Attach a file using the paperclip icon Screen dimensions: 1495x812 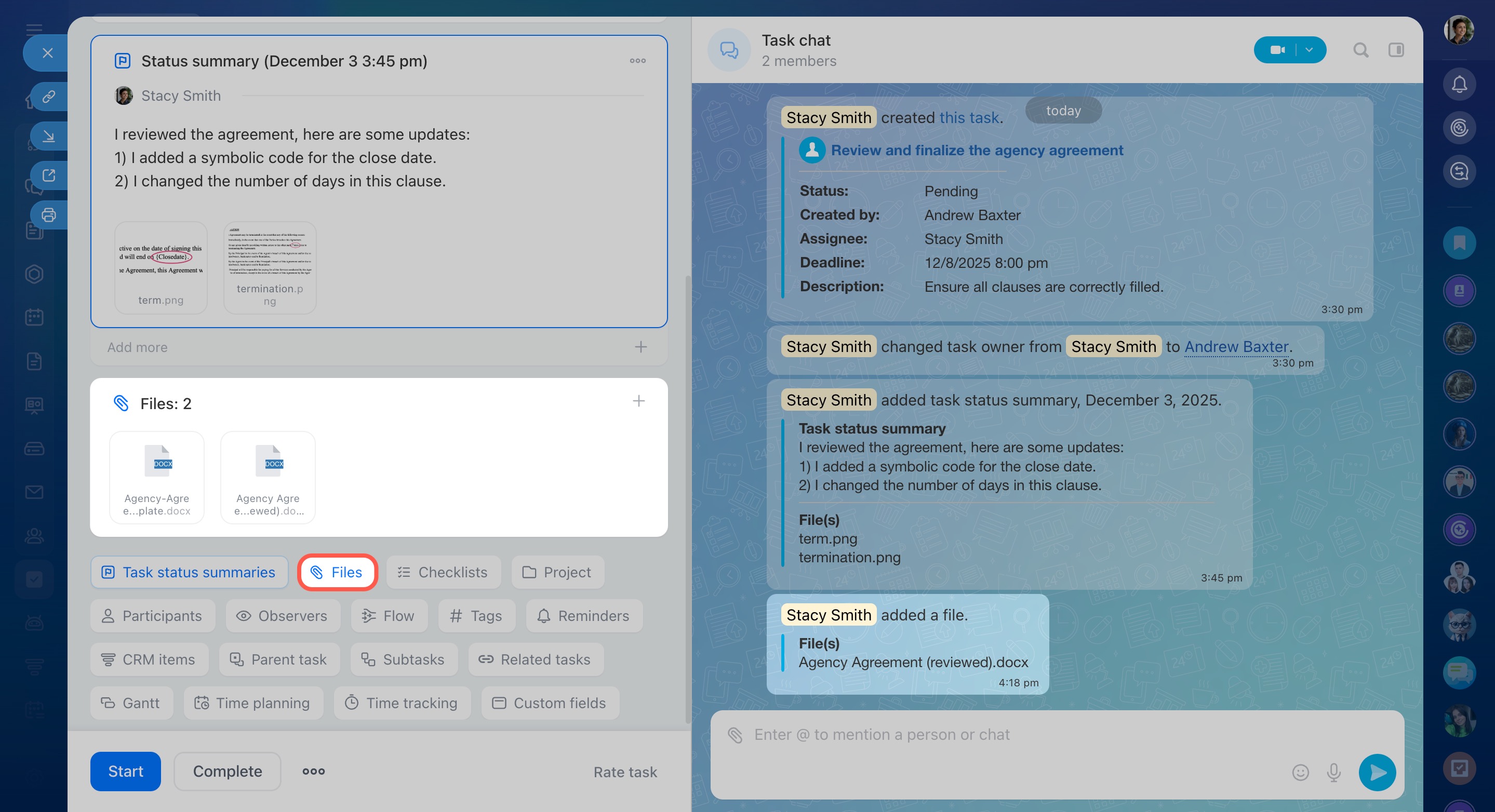click(735, 735)
